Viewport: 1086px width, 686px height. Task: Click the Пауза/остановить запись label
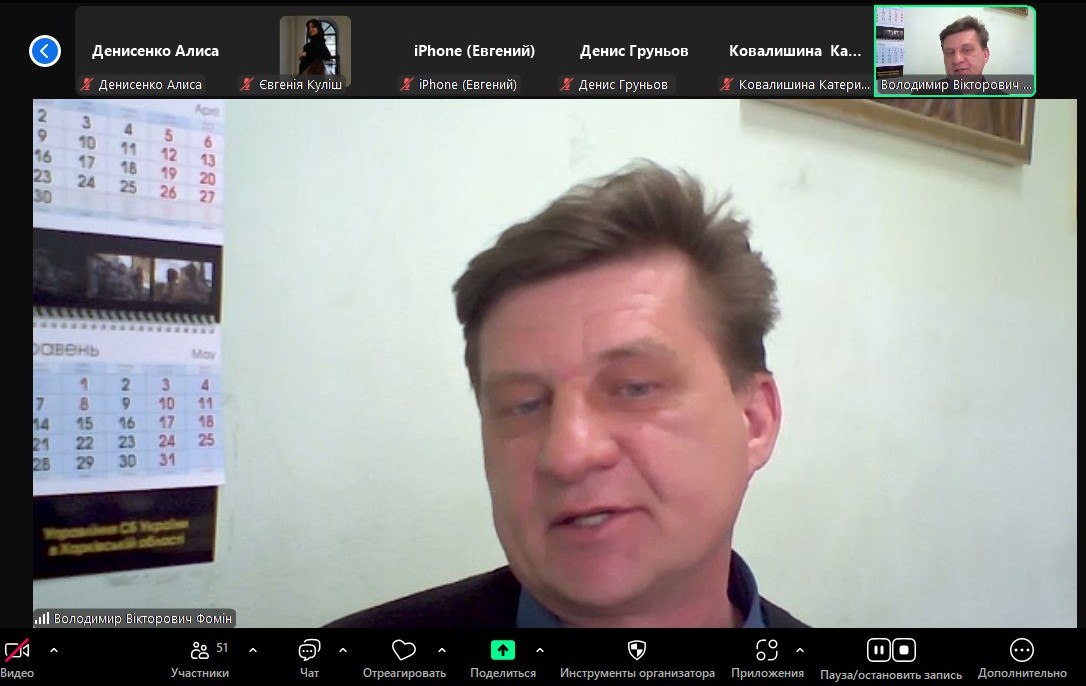click(x=891, y=674)
